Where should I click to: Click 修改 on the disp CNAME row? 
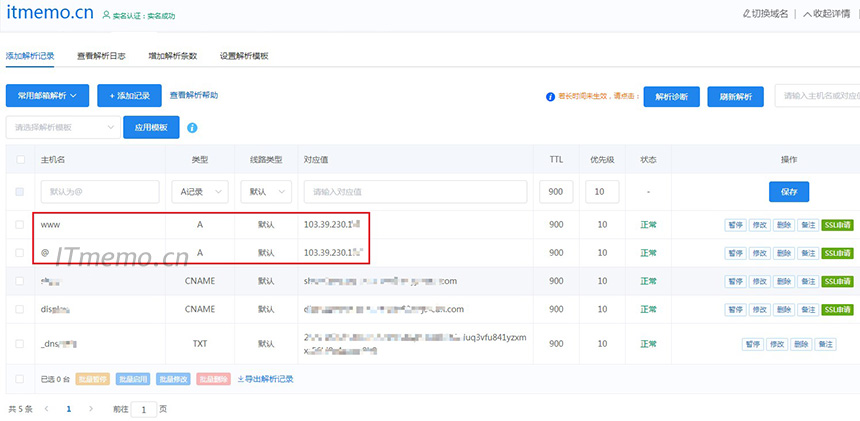760,309
